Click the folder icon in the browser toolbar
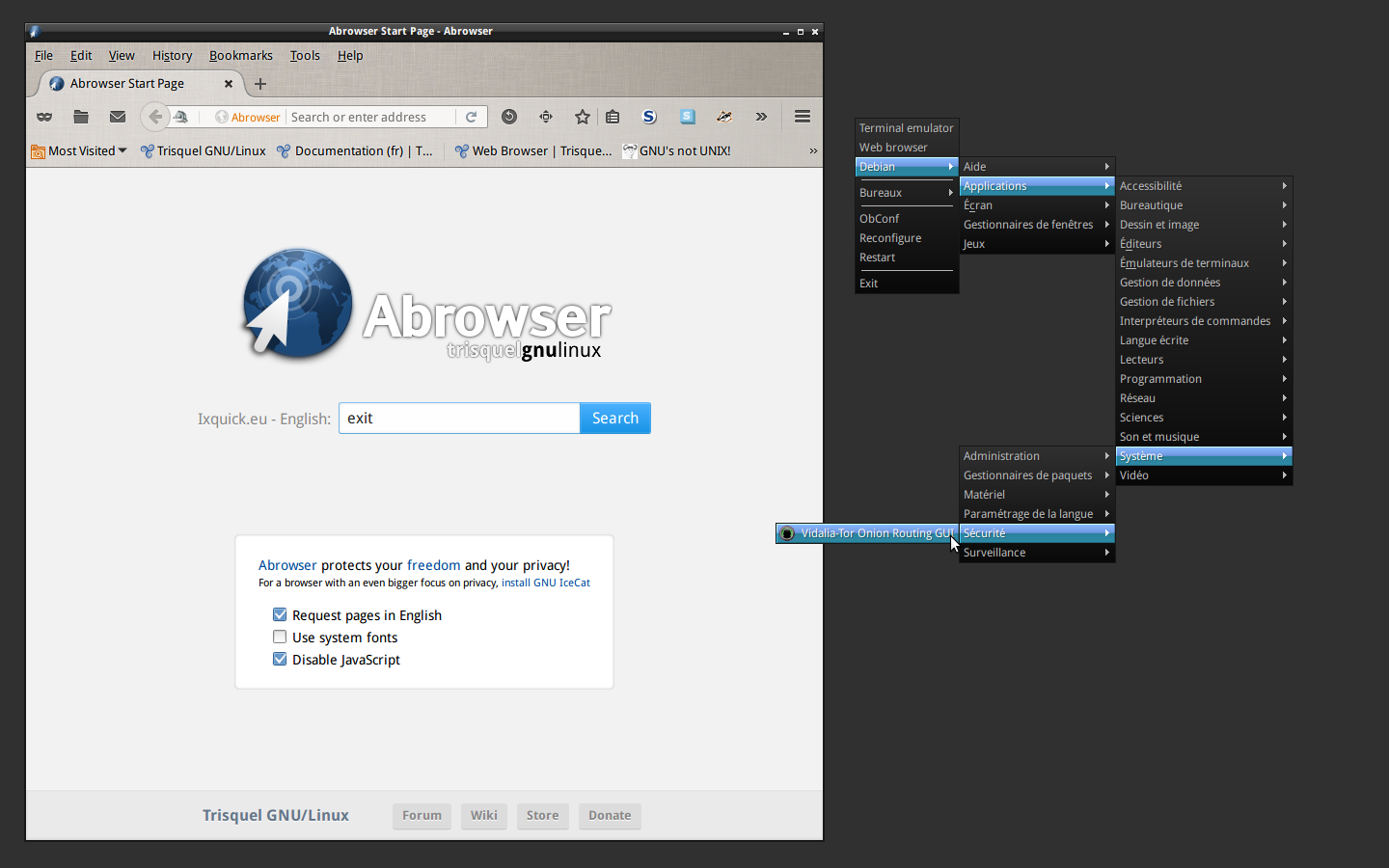 81,117
